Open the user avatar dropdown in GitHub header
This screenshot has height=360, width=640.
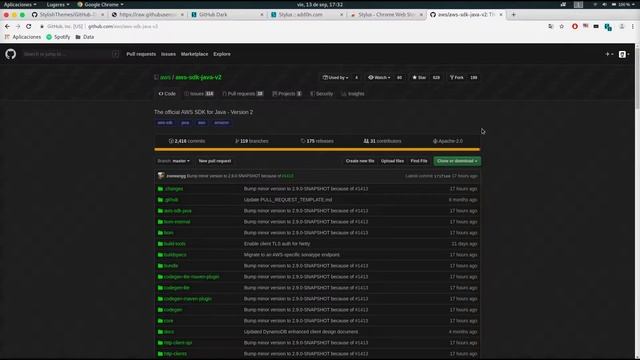click(624, 54)
